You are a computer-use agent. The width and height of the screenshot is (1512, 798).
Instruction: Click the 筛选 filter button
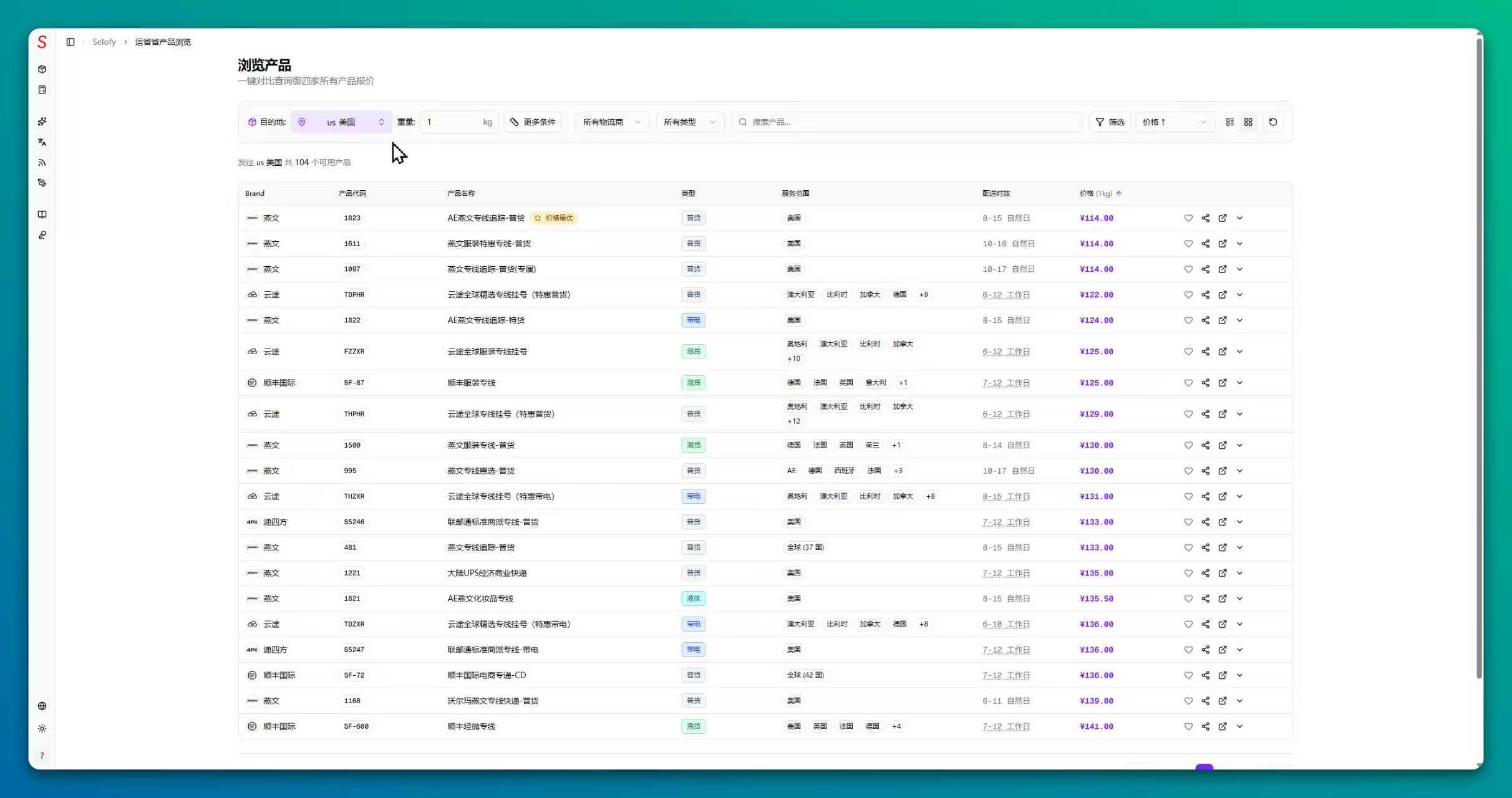coord(1109,122)
